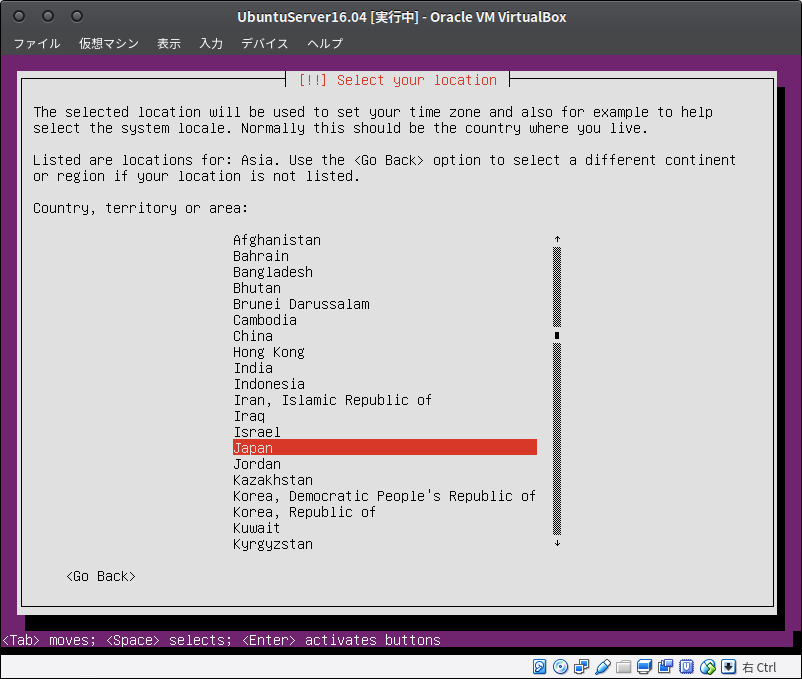Select Afghanistan in the country list

coord(385,240)
